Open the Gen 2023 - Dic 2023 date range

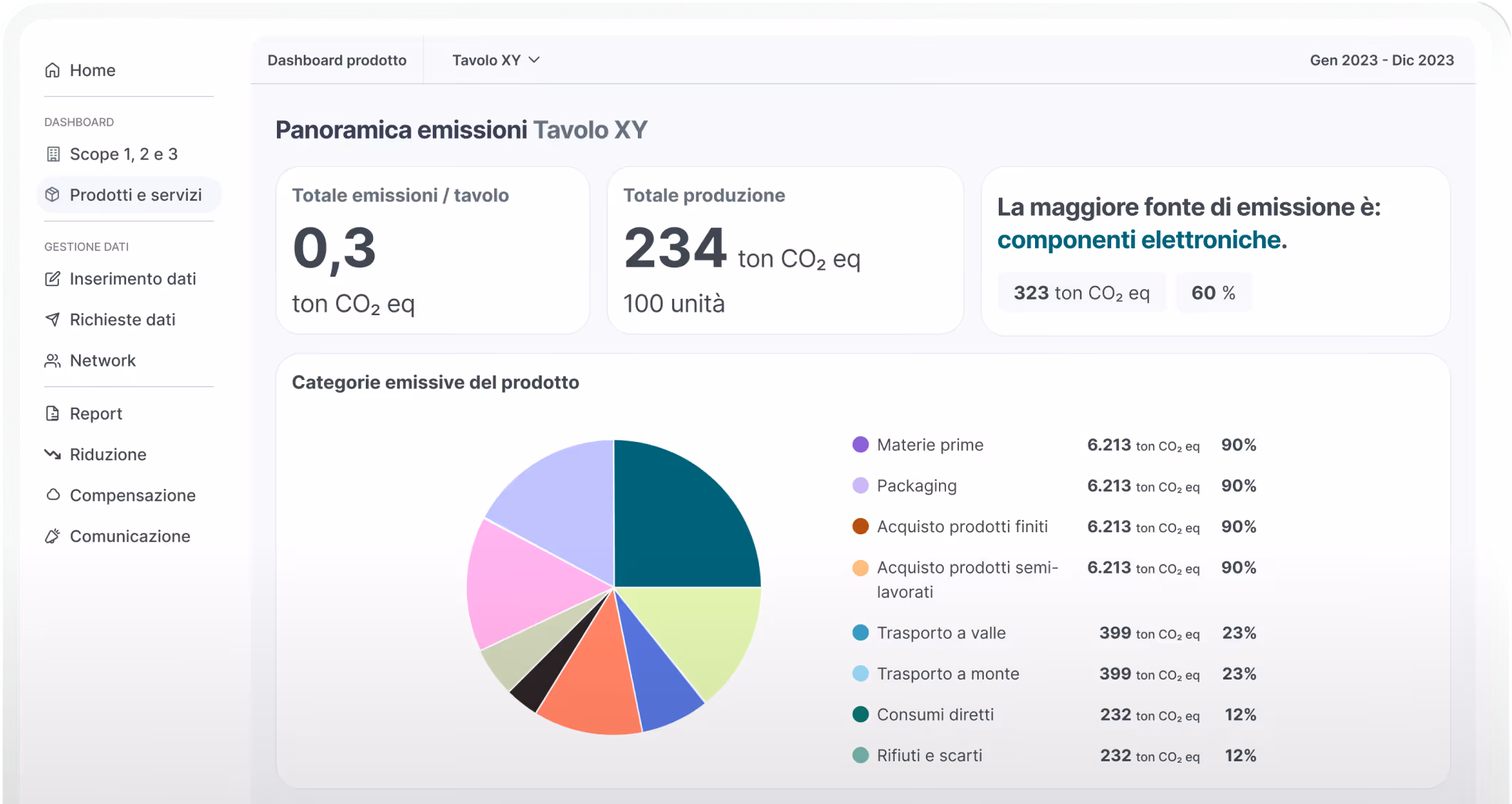[x=1381, y=60]
